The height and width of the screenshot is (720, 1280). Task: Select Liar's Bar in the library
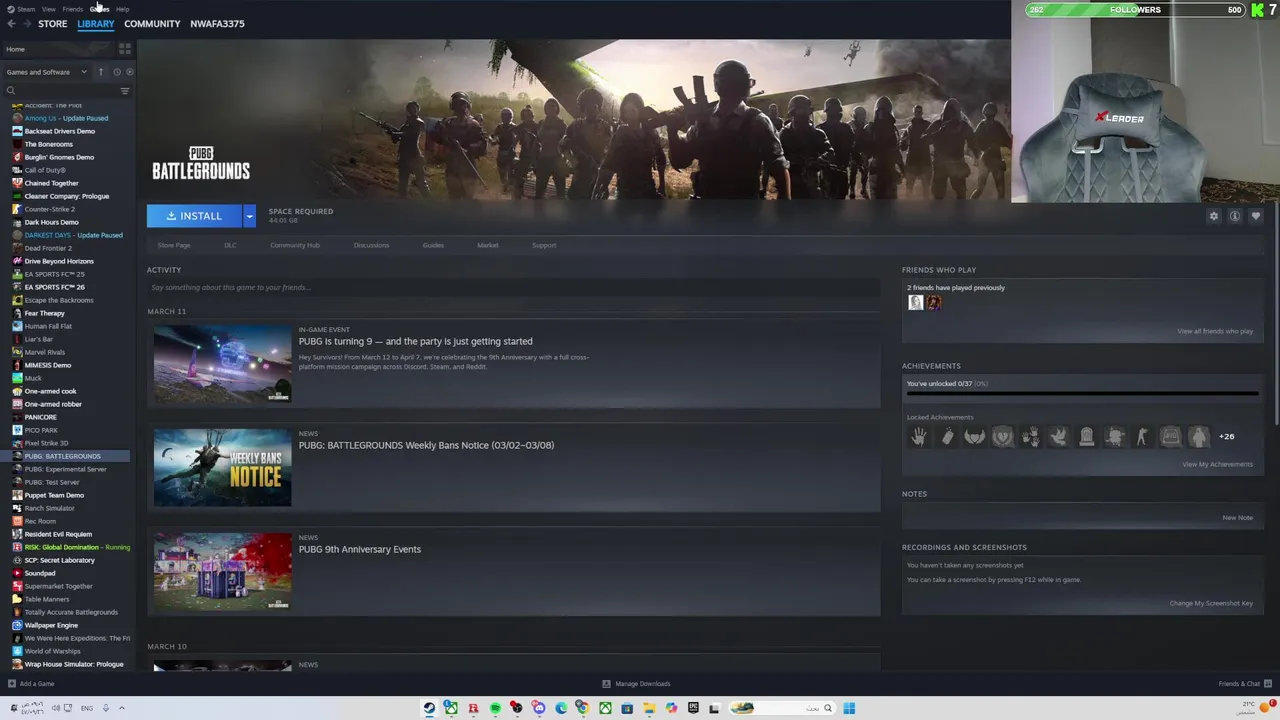pos(39,339)
